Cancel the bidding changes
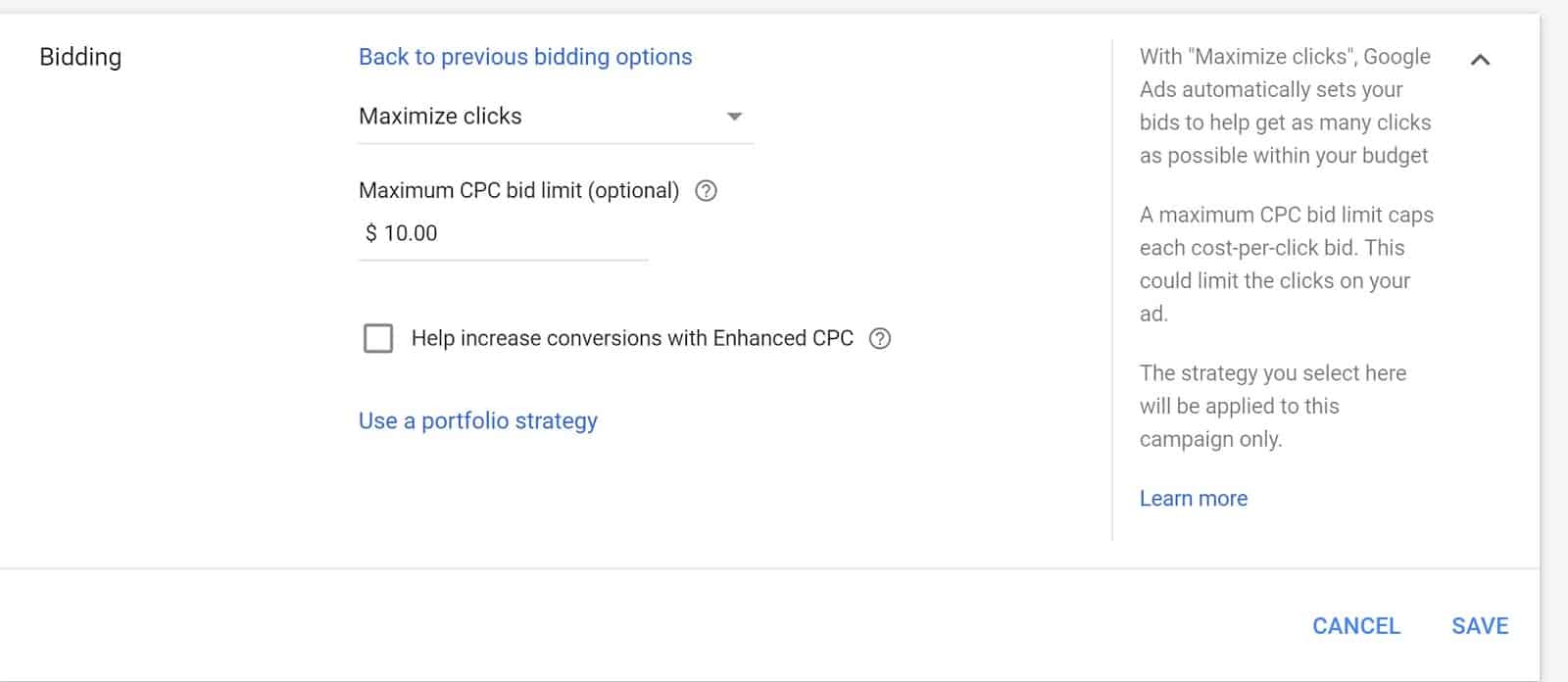 coord(1356,625)
